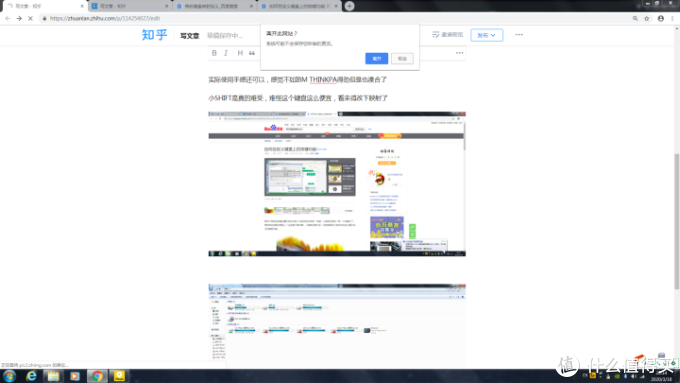Open Chrome three-dot menu
The width and height of the screenshot is (680, 383).
click(673, 18)
